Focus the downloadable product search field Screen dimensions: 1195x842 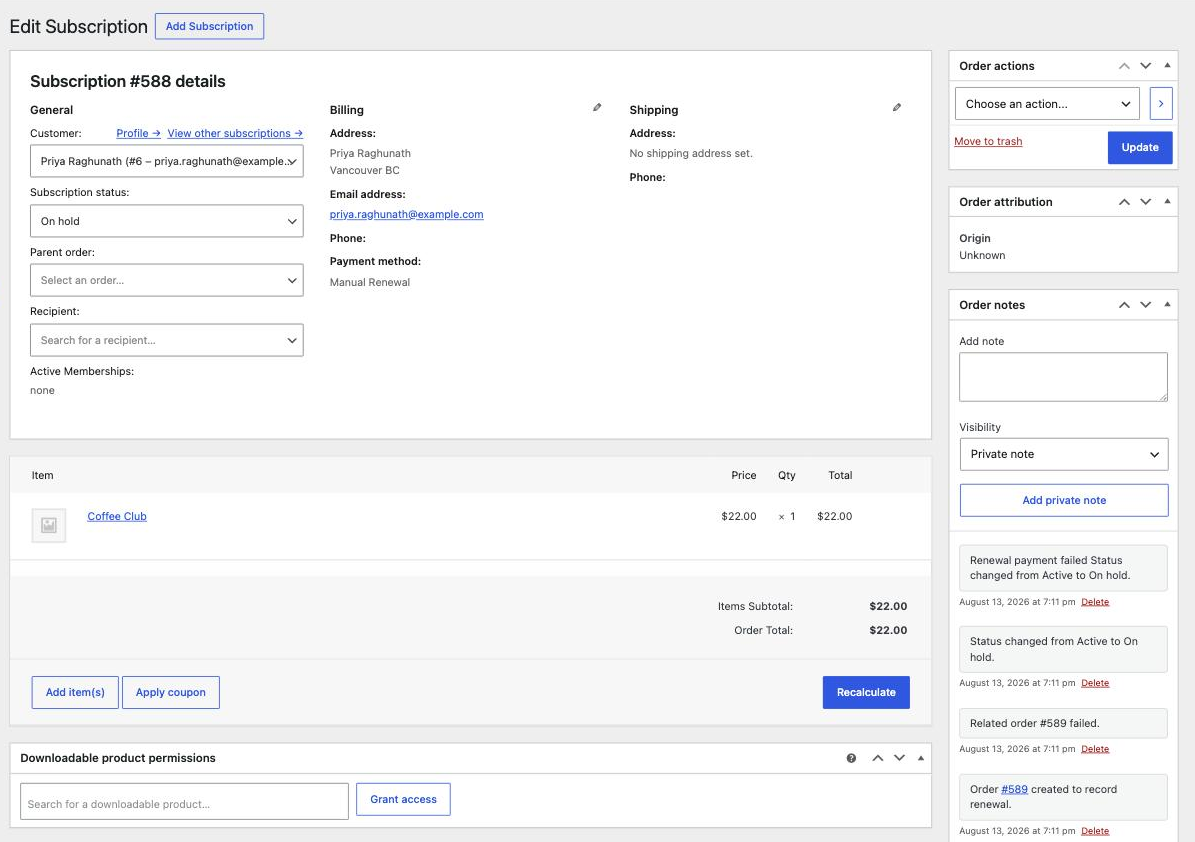[x=184, y=802]
